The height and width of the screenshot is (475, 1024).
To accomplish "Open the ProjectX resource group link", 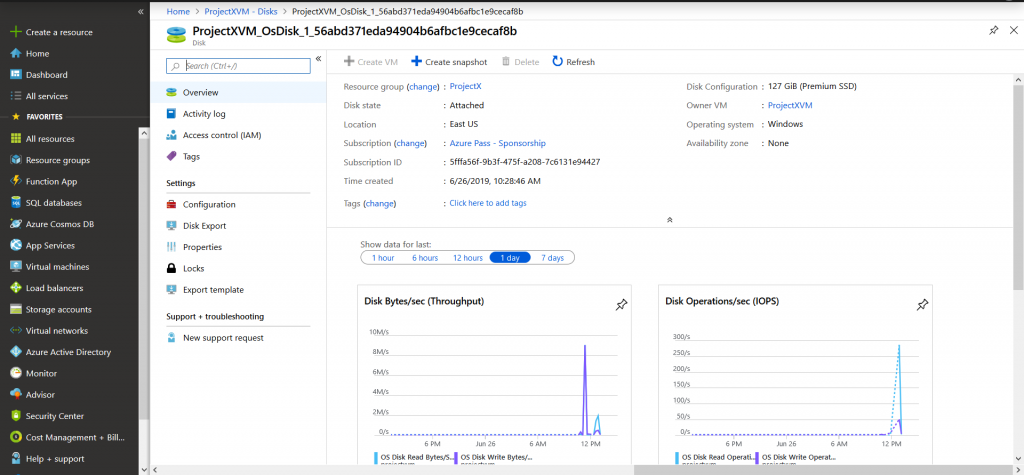I will point(465,86).
